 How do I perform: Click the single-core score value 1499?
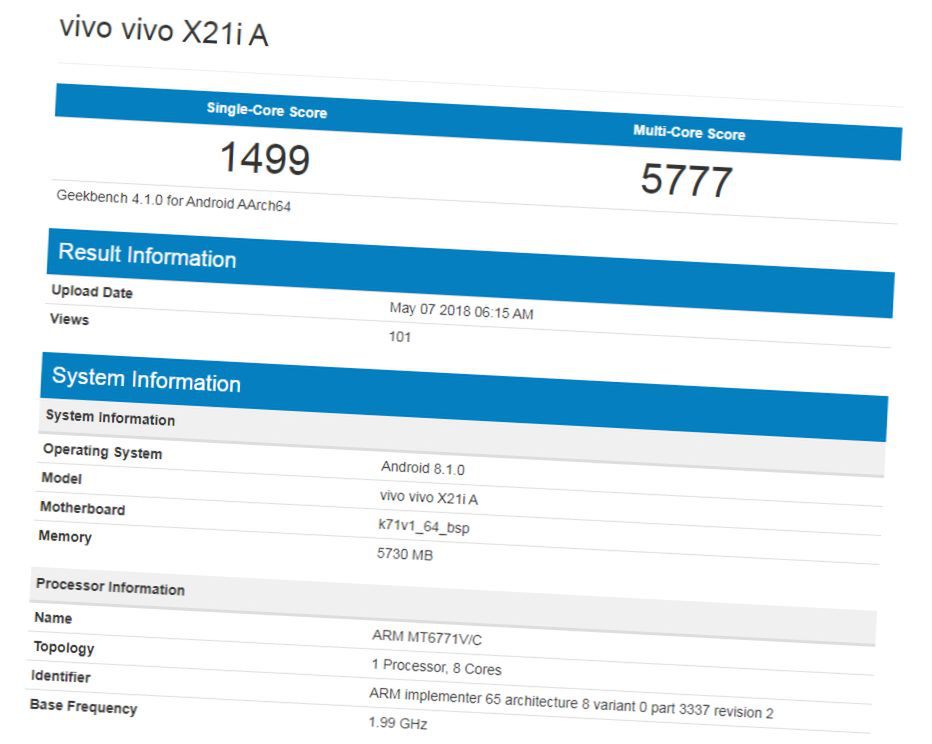point(265,159)
